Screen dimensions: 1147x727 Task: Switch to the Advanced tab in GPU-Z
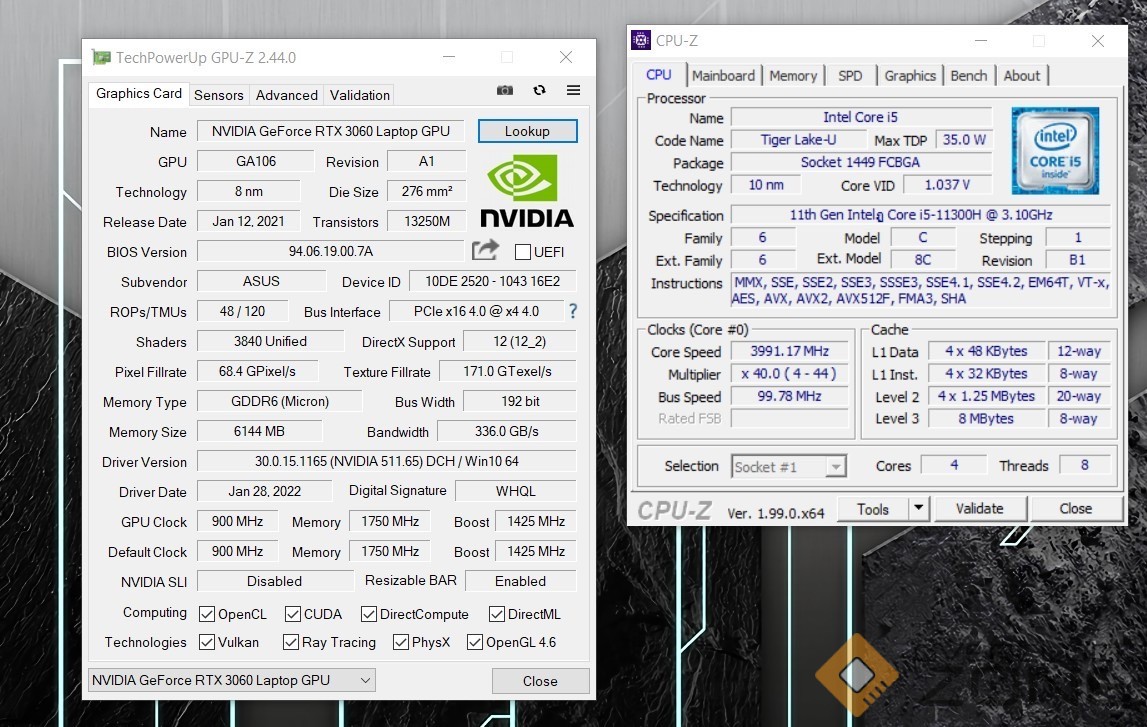click(x=287, y=95)
